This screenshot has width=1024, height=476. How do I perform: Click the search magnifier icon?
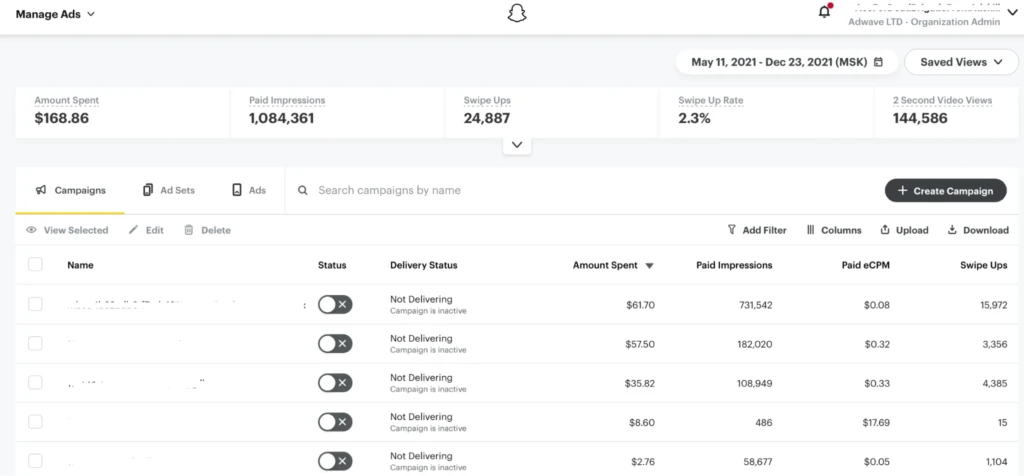[302, 191]
